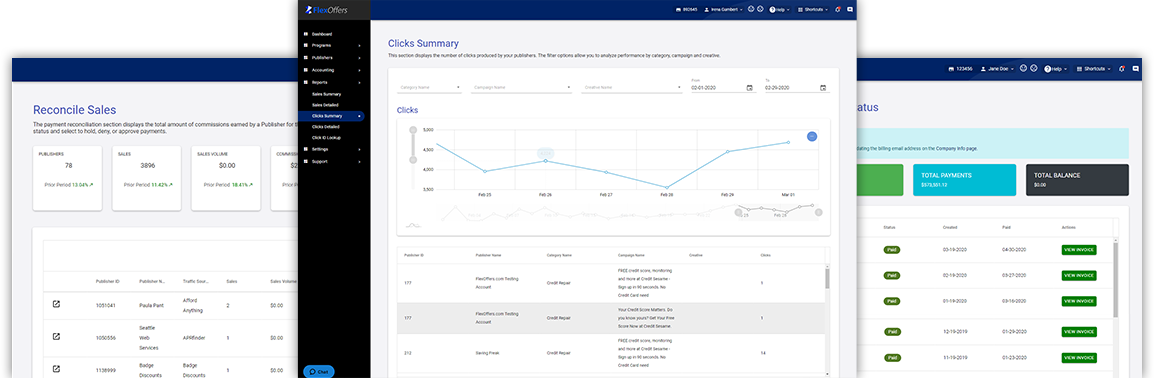Expand Irene Gambert user menu
1155x378 pixels.
click(x=723, y=10)
